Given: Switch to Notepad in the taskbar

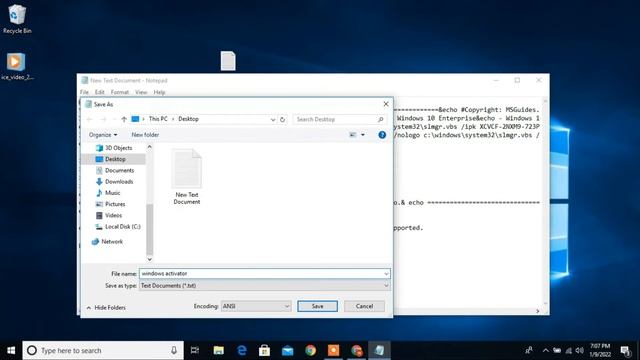Looking at the screenshot, I should 379,350.
